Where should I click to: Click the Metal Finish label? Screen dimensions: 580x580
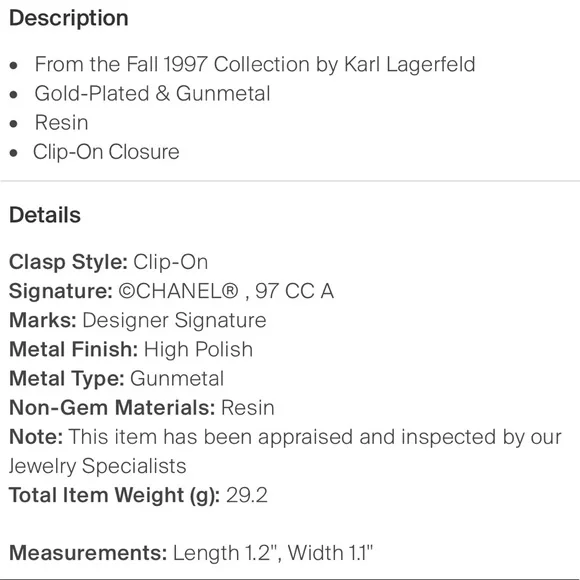(x=74, y=350)
